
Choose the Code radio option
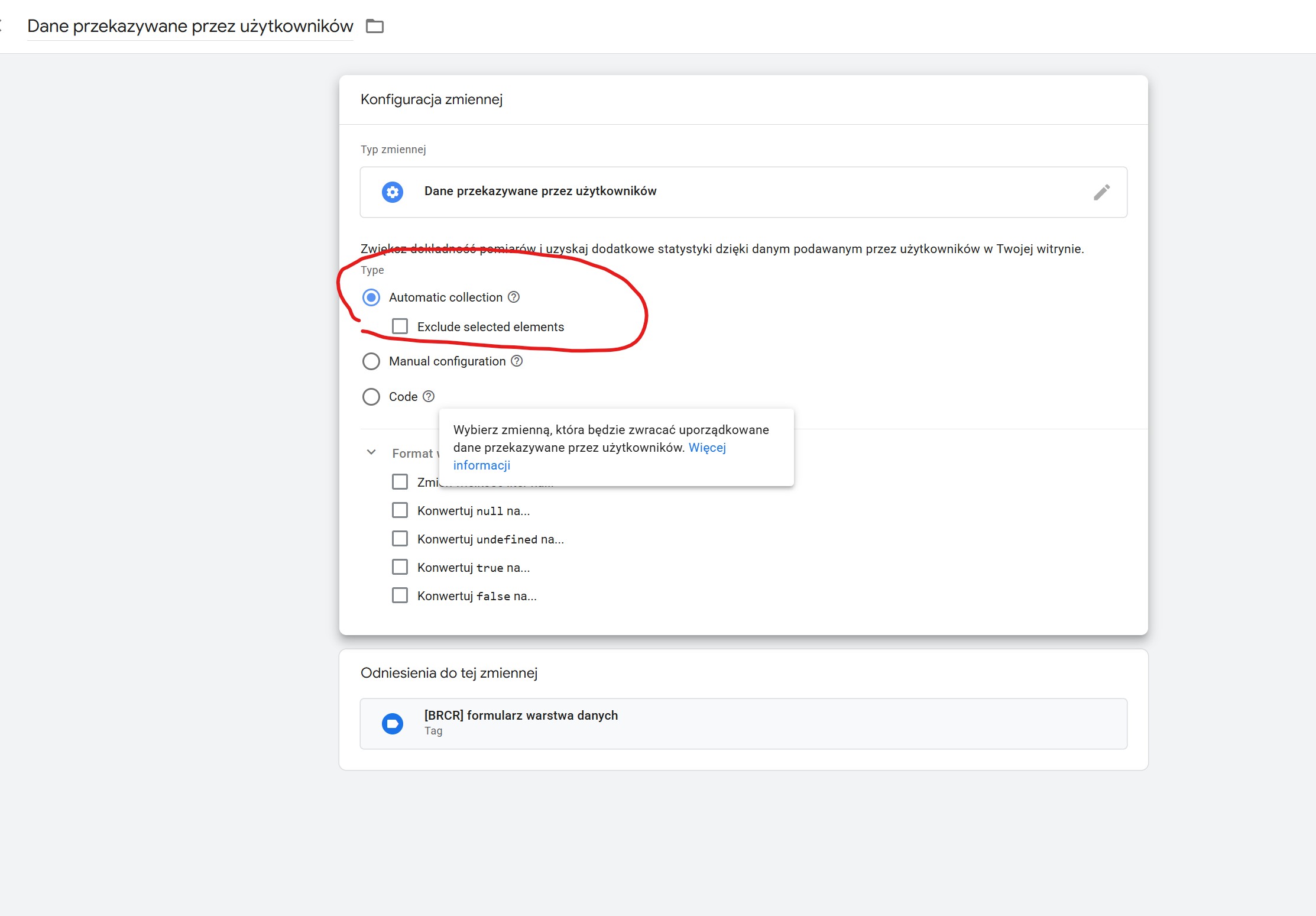371,396
